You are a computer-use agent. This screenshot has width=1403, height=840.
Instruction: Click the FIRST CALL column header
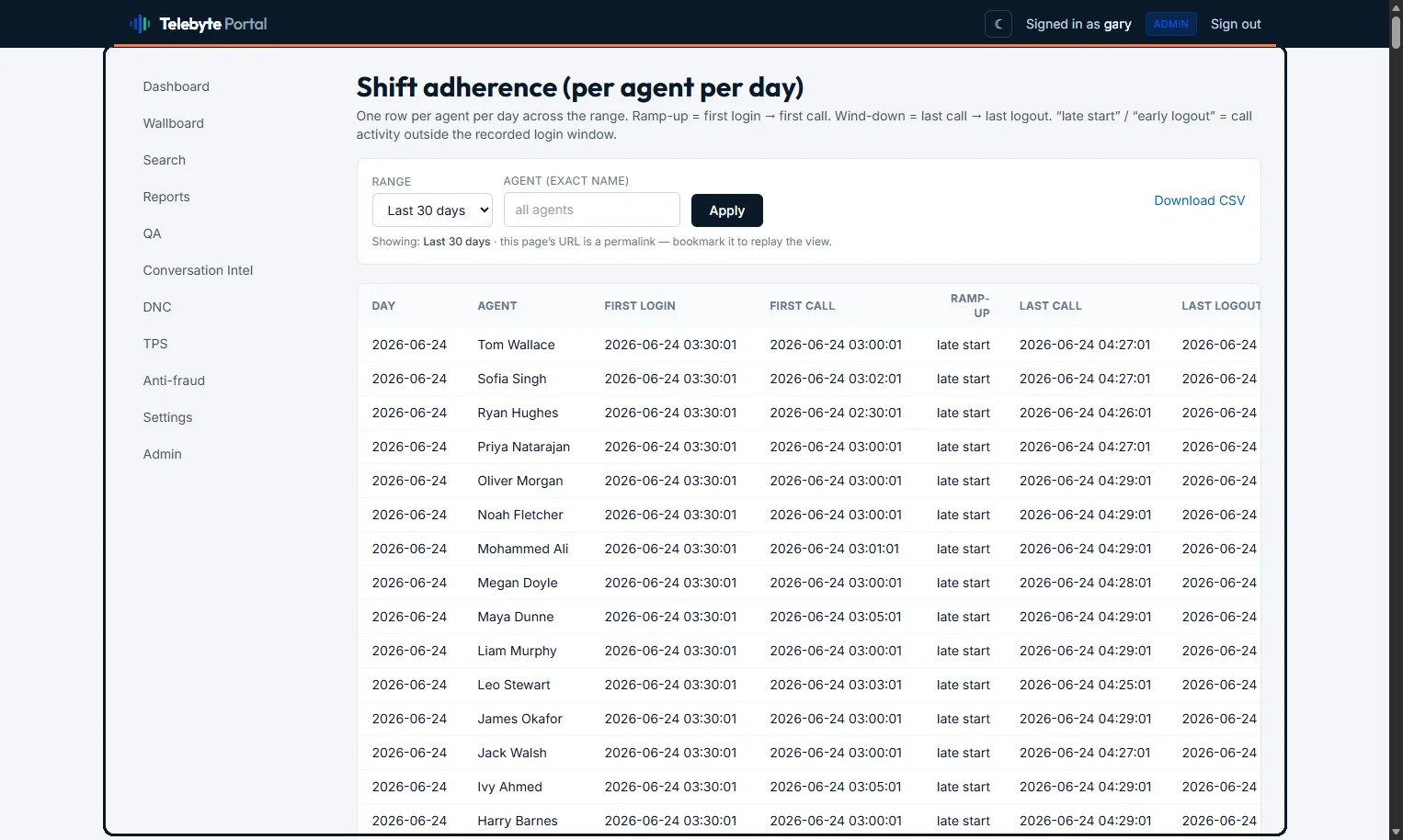[803, 306]
